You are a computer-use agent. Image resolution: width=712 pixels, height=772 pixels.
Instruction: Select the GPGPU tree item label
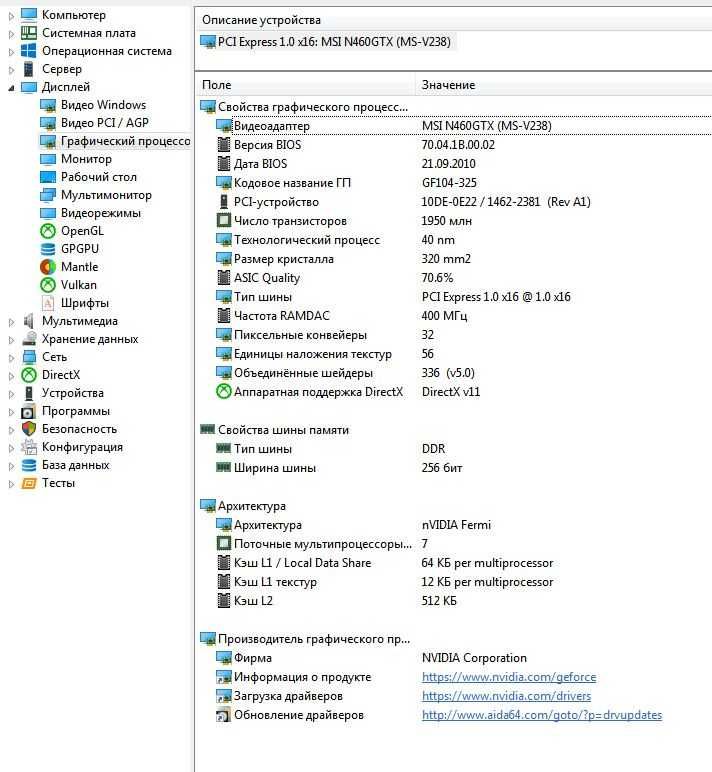(x=80, y=249)
